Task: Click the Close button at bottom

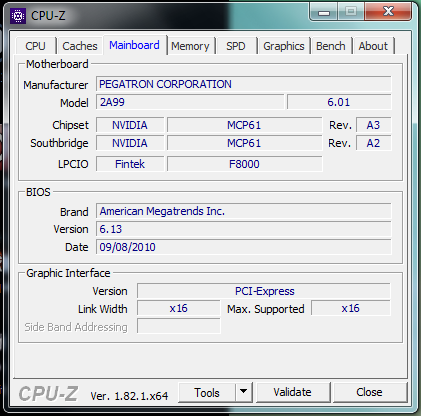Action: tap(369, 392)
